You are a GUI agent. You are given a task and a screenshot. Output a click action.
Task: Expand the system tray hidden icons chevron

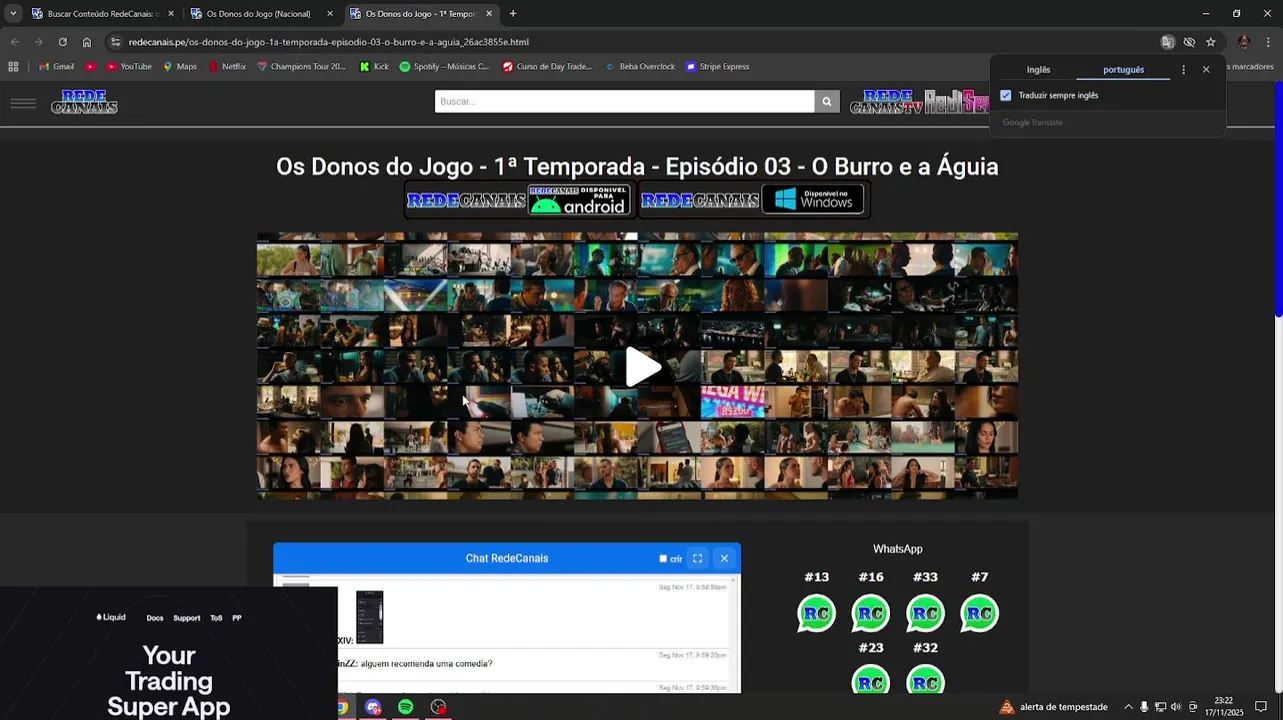coord(1128,707)
